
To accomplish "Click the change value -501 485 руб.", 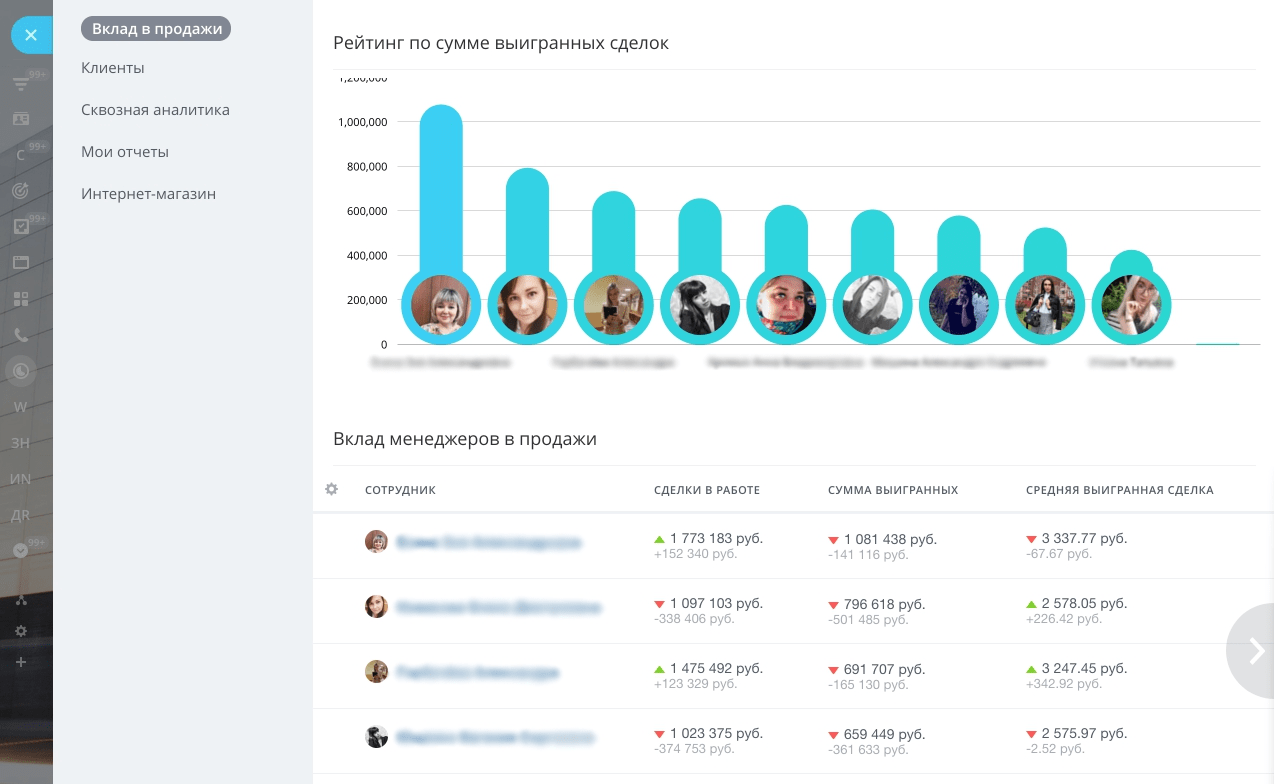I will coord(868,620).
